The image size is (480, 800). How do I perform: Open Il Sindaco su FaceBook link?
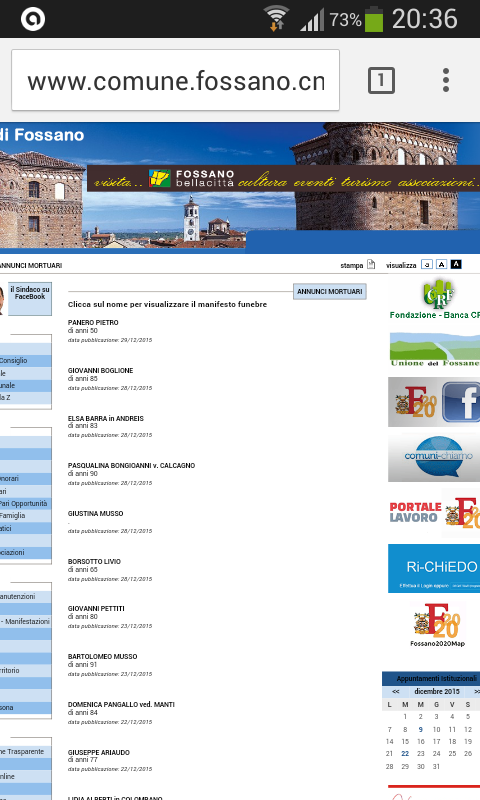(x=30, y=293)
